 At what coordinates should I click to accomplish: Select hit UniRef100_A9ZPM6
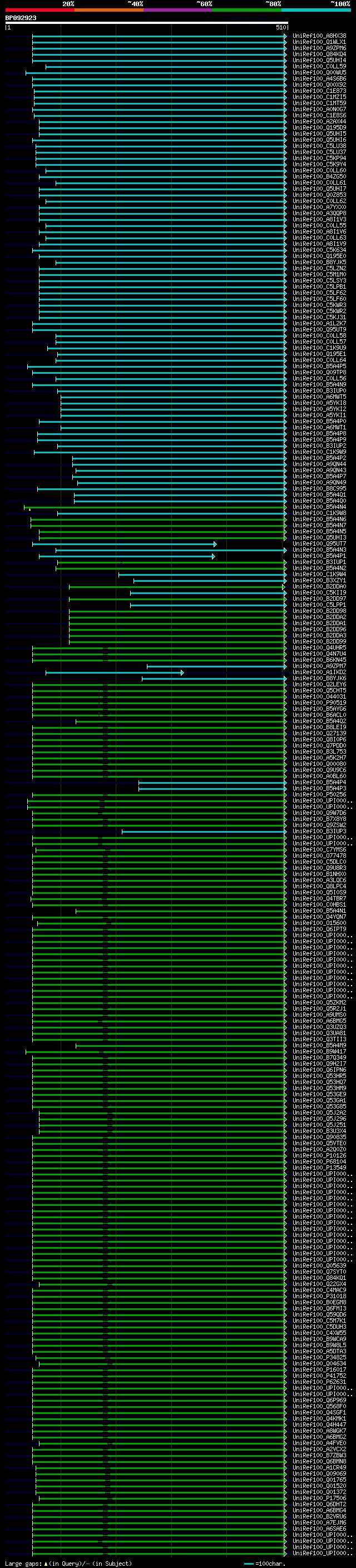tap(319, 48)
